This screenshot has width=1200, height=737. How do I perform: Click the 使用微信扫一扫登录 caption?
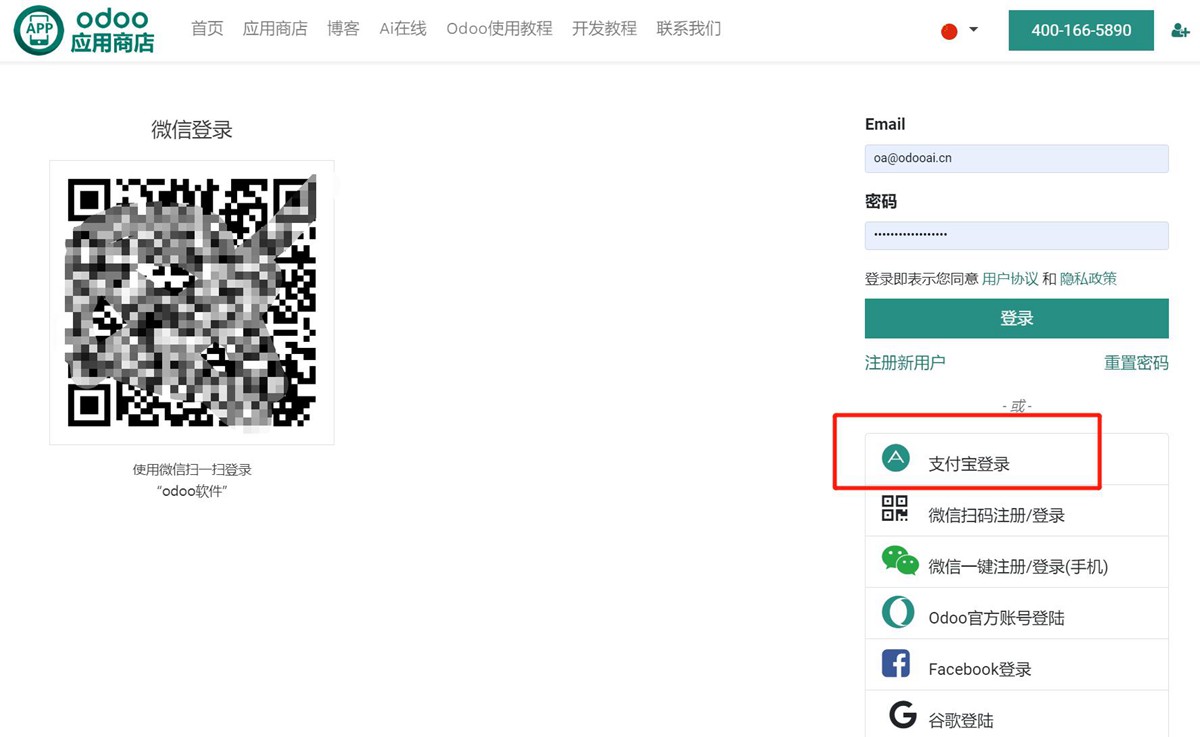pos(192,469)
